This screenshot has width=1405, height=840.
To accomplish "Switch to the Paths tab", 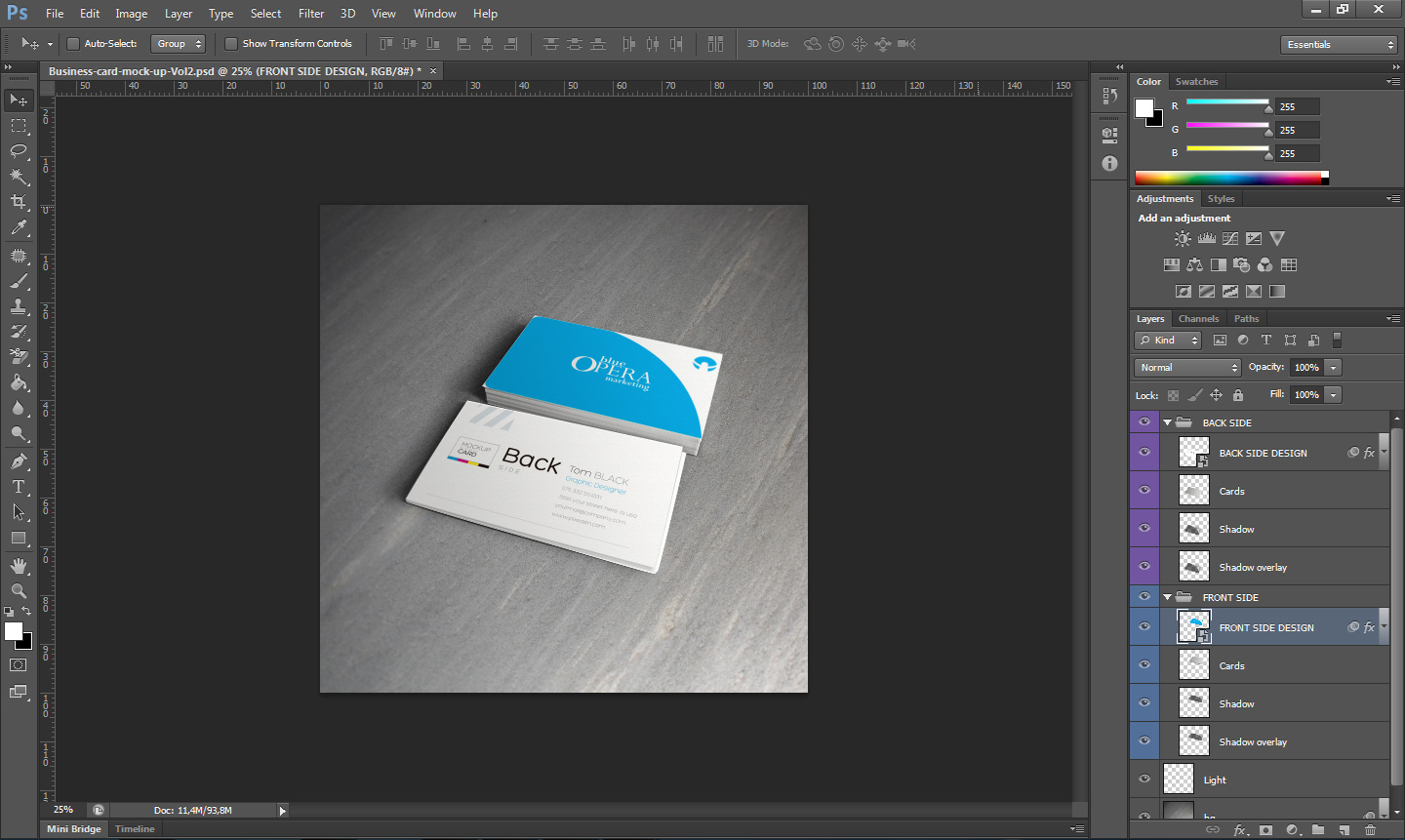I will coord(1246,319).
